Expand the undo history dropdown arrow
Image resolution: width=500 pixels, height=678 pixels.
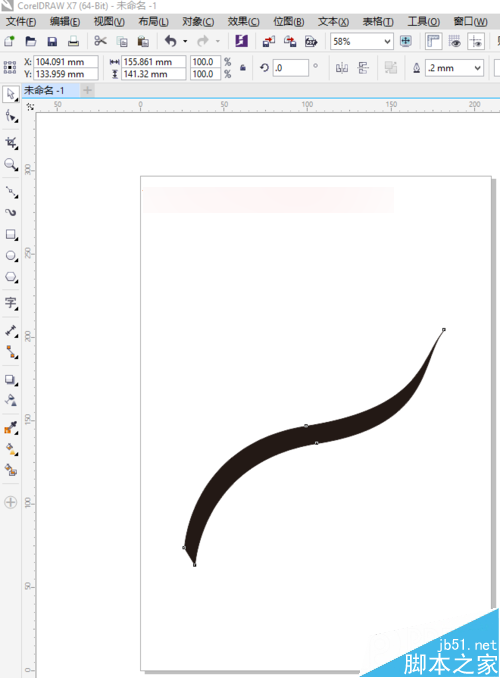click(185, 42)
